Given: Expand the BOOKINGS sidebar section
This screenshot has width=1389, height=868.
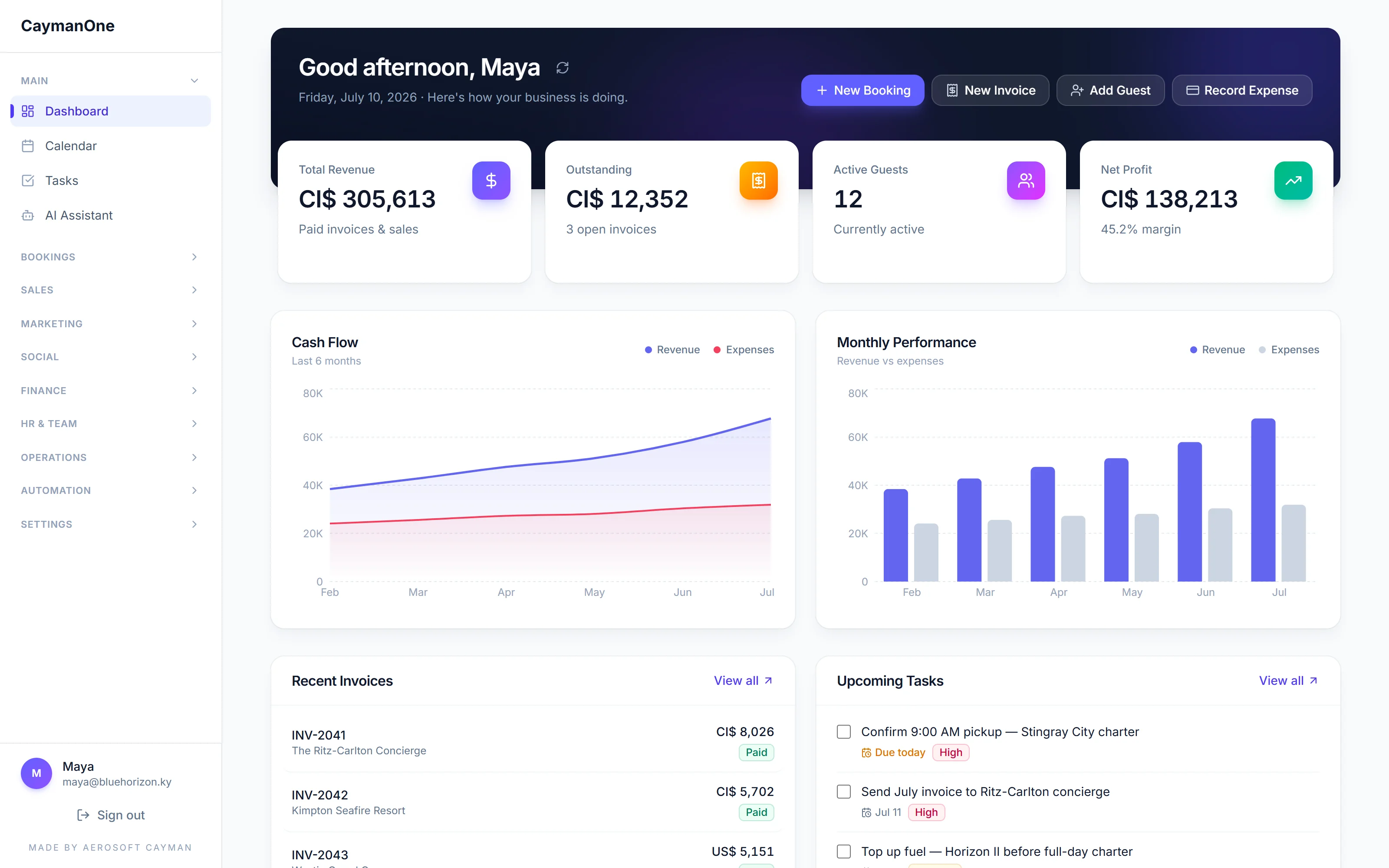Looking at the screenshot, I should coord(110,256).
